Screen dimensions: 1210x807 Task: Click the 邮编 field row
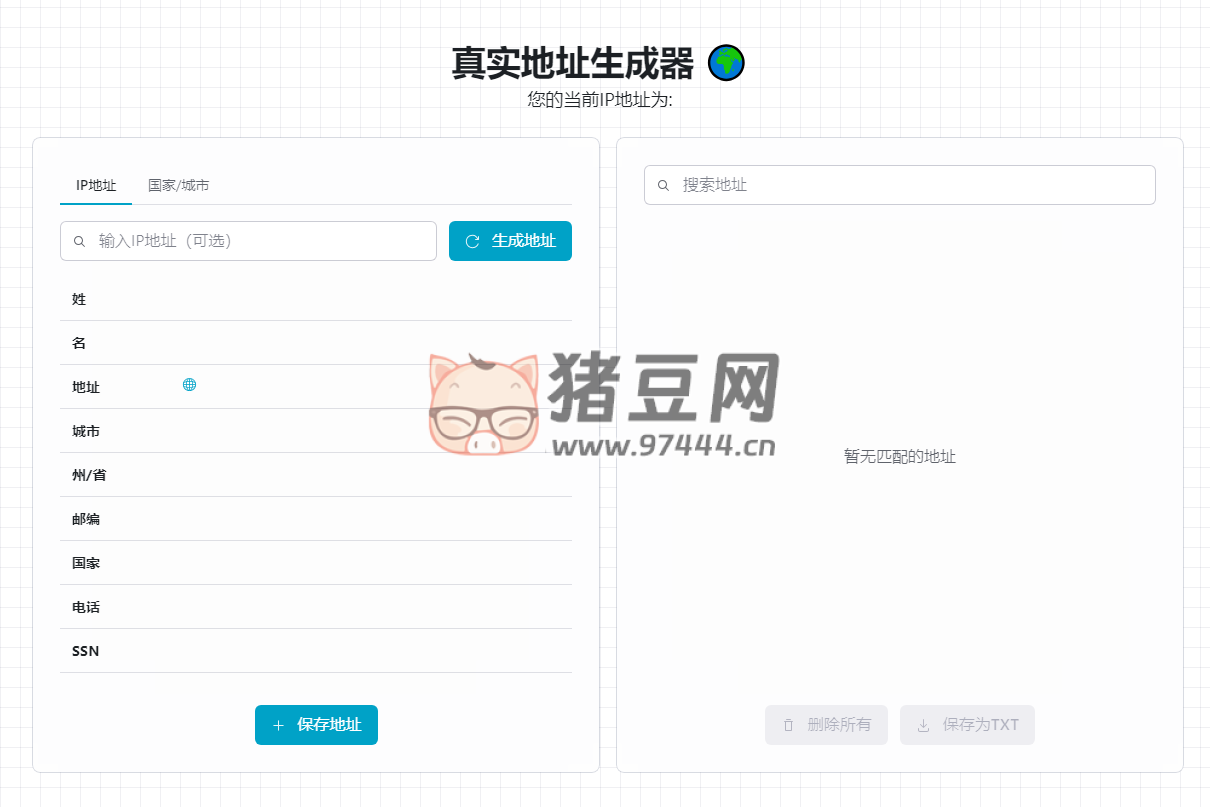click(316, 519)
